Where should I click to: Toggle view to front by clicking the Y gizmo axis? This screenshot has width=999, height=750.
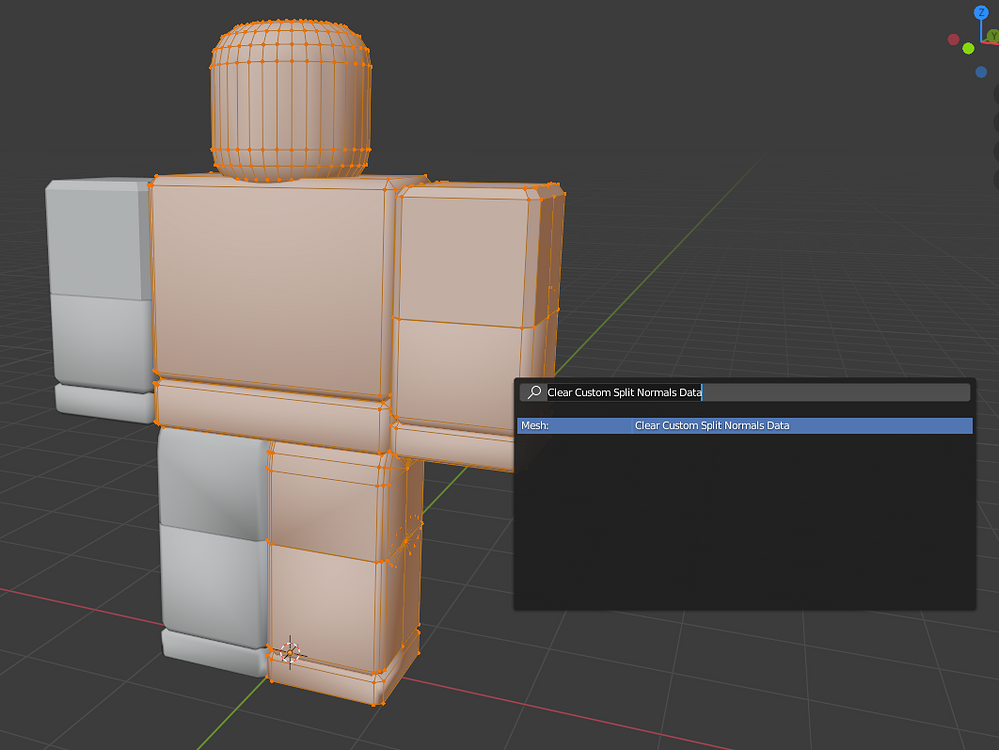993,35
